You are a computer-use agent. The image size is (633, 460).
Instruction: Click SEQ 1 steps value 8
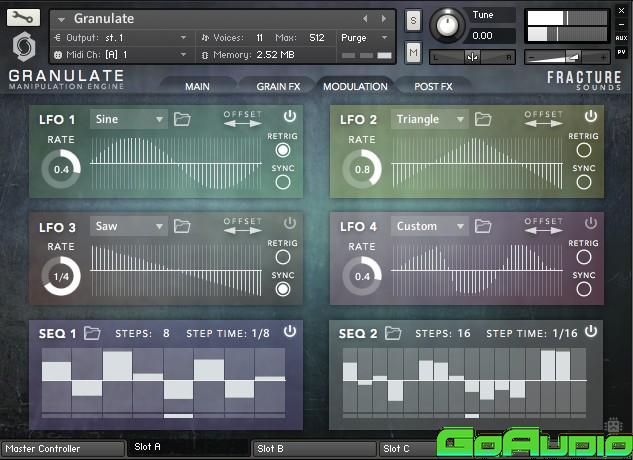(166, 333)
